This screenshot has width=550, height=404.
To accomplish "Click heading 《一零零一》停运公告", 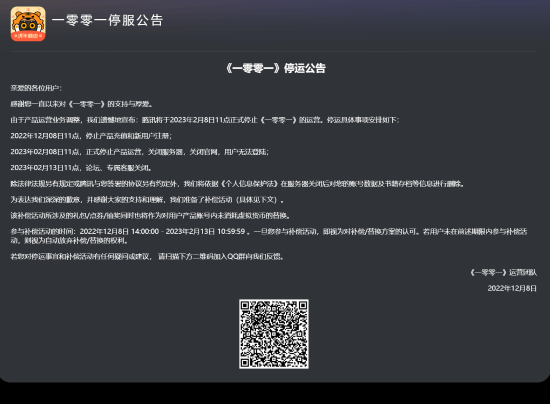I will coord(276,68).
